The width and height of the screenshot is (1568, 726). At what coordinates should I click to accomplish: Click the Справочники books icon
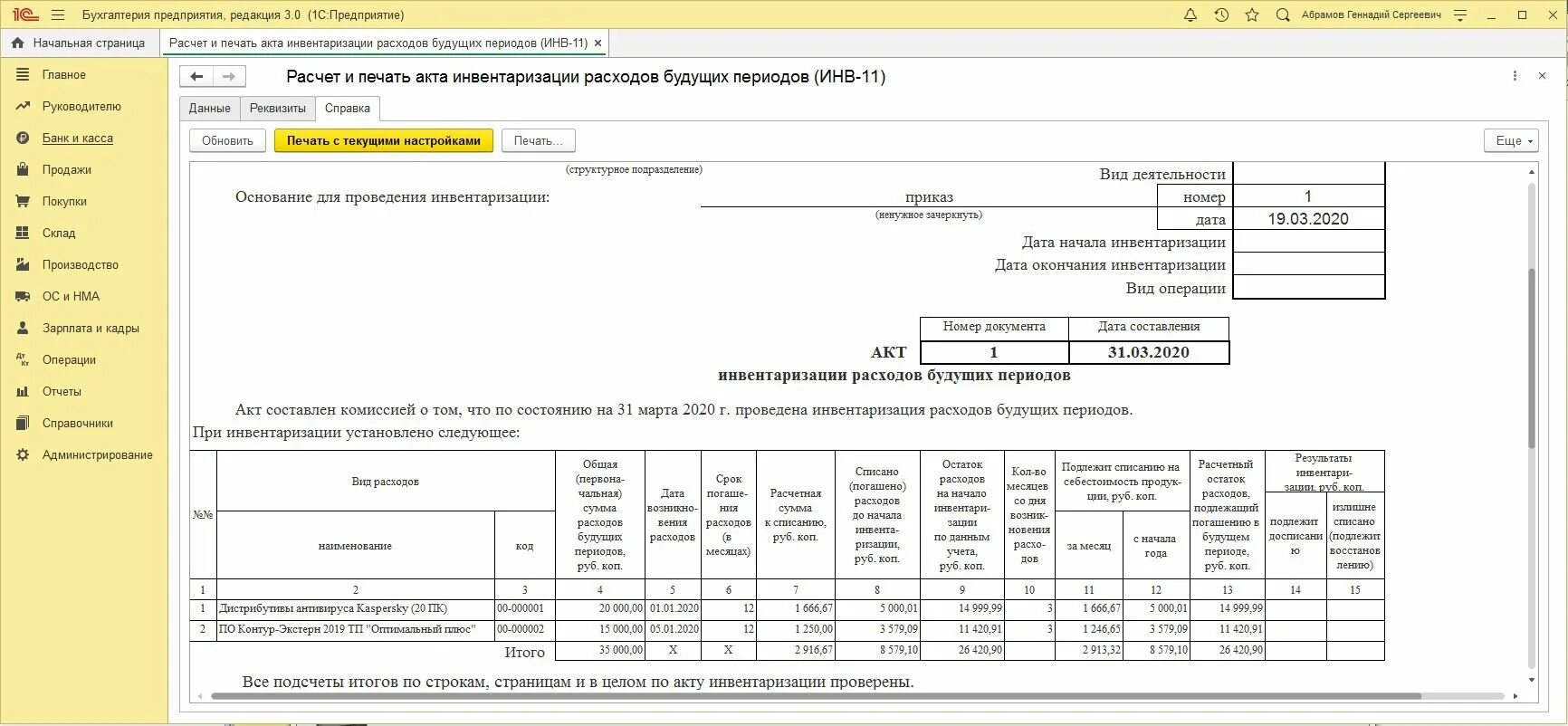pos(23,424)
